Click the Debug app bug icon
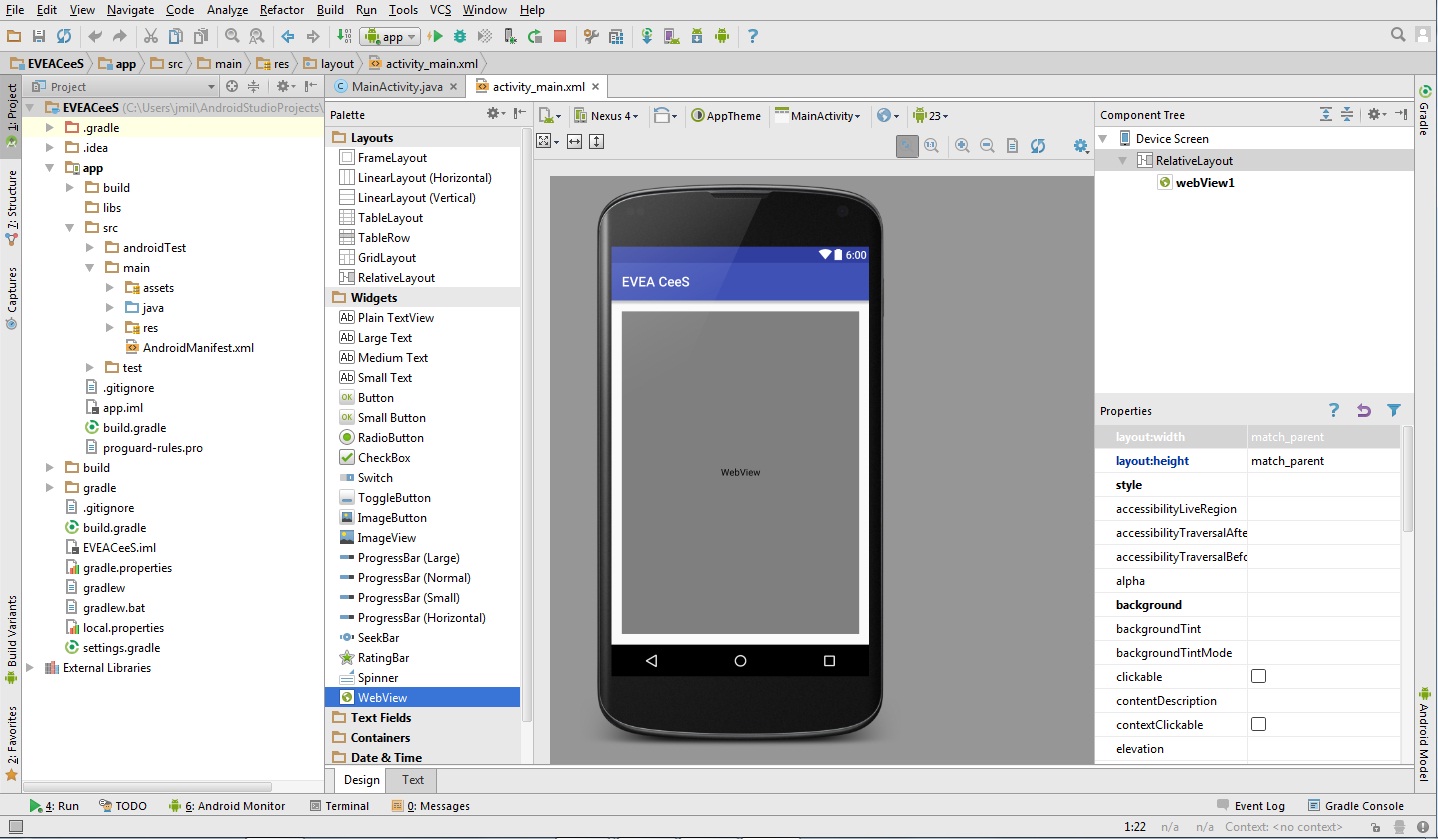Viewport: 1438px width, 839px height. point(460,36)
